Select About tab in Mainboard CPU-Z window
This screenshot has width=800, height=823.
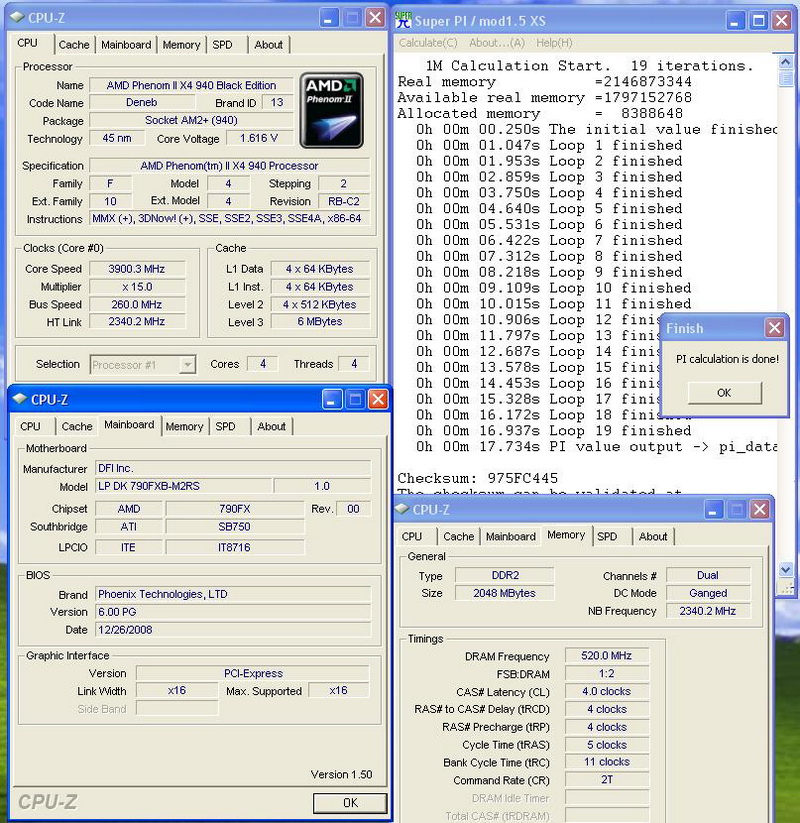click(x=271, y=427)
